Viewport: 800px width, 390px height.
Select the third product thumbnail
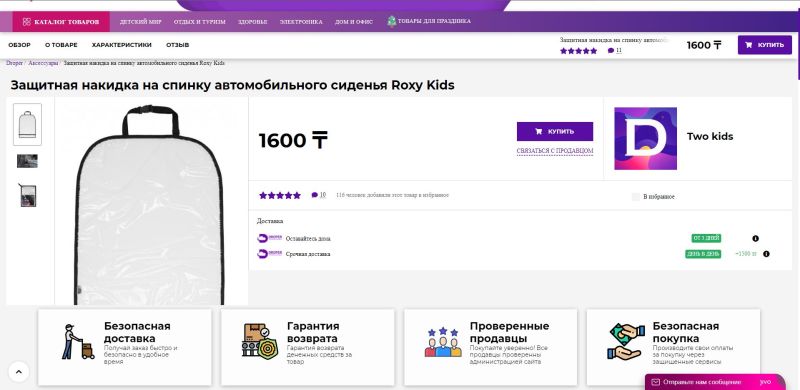28,195
